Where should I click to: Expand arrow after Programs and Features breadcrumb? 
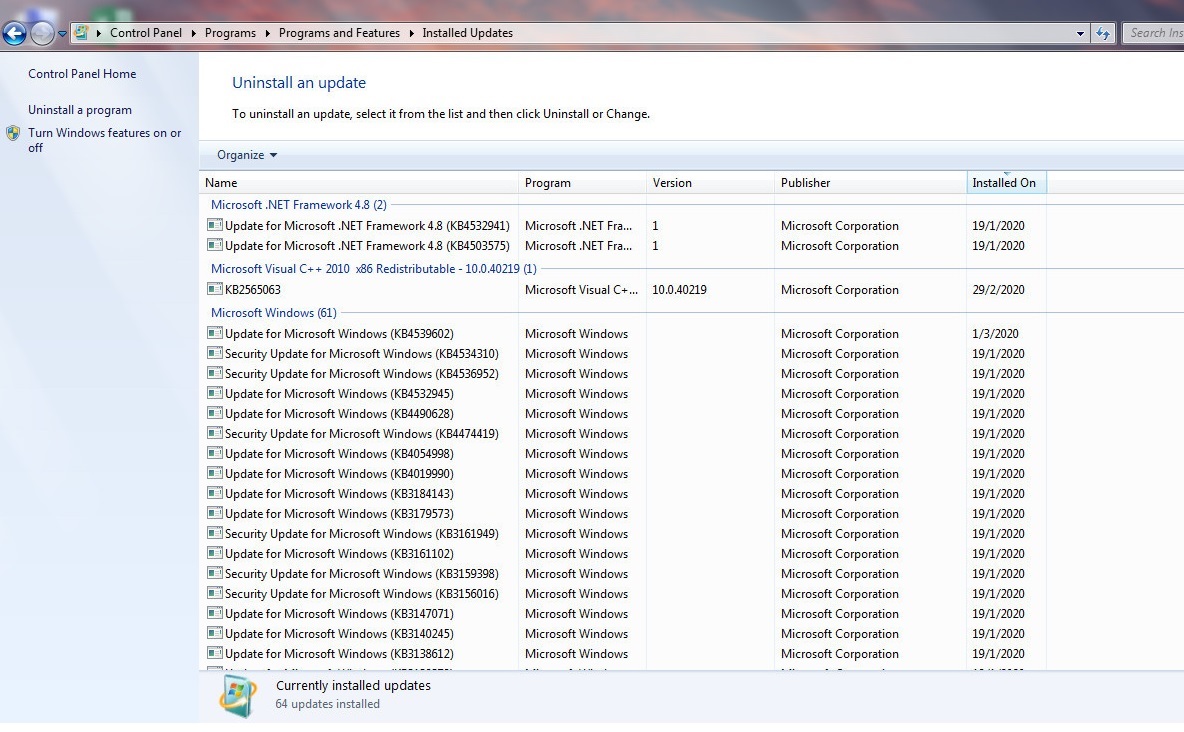coord(412,33)
